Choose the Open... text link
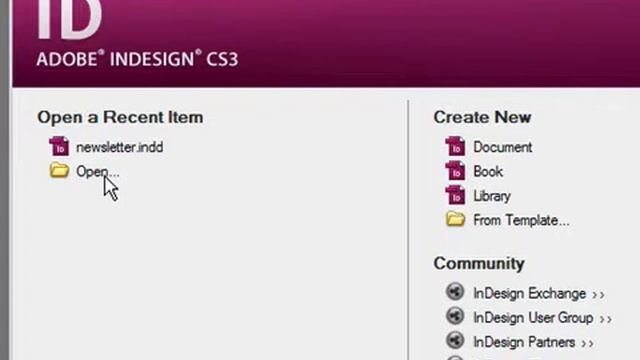The height and width of the screenshot is (360, 640). tap(98, 171)
